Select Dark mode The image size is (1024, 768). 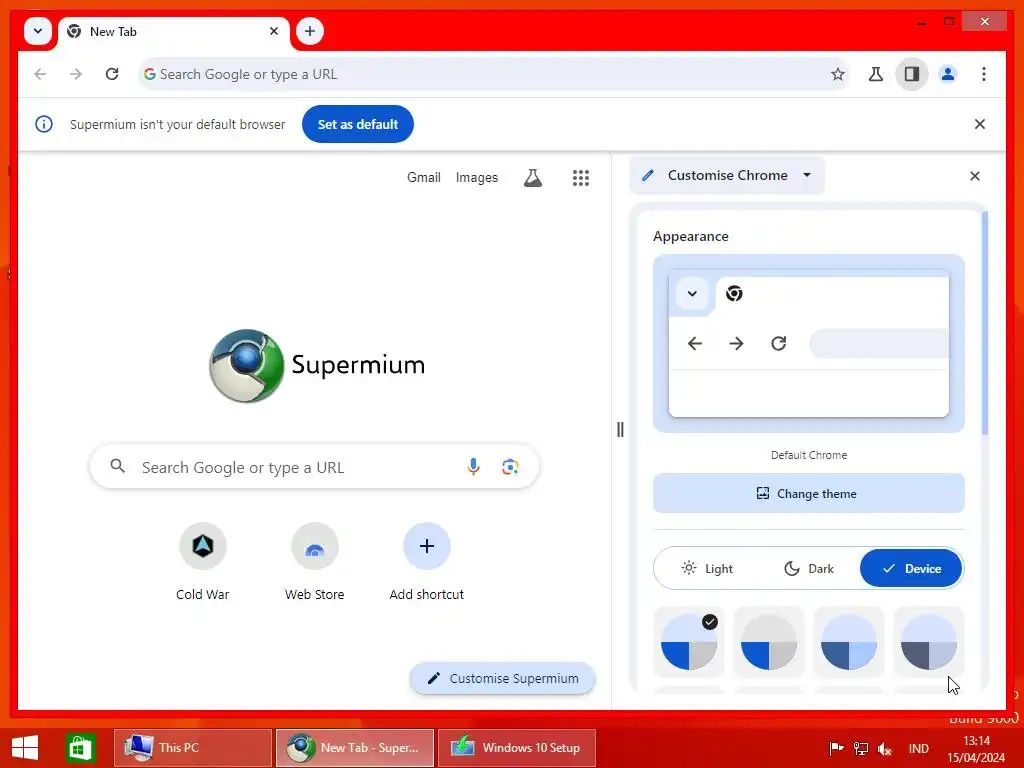[808, 569]
